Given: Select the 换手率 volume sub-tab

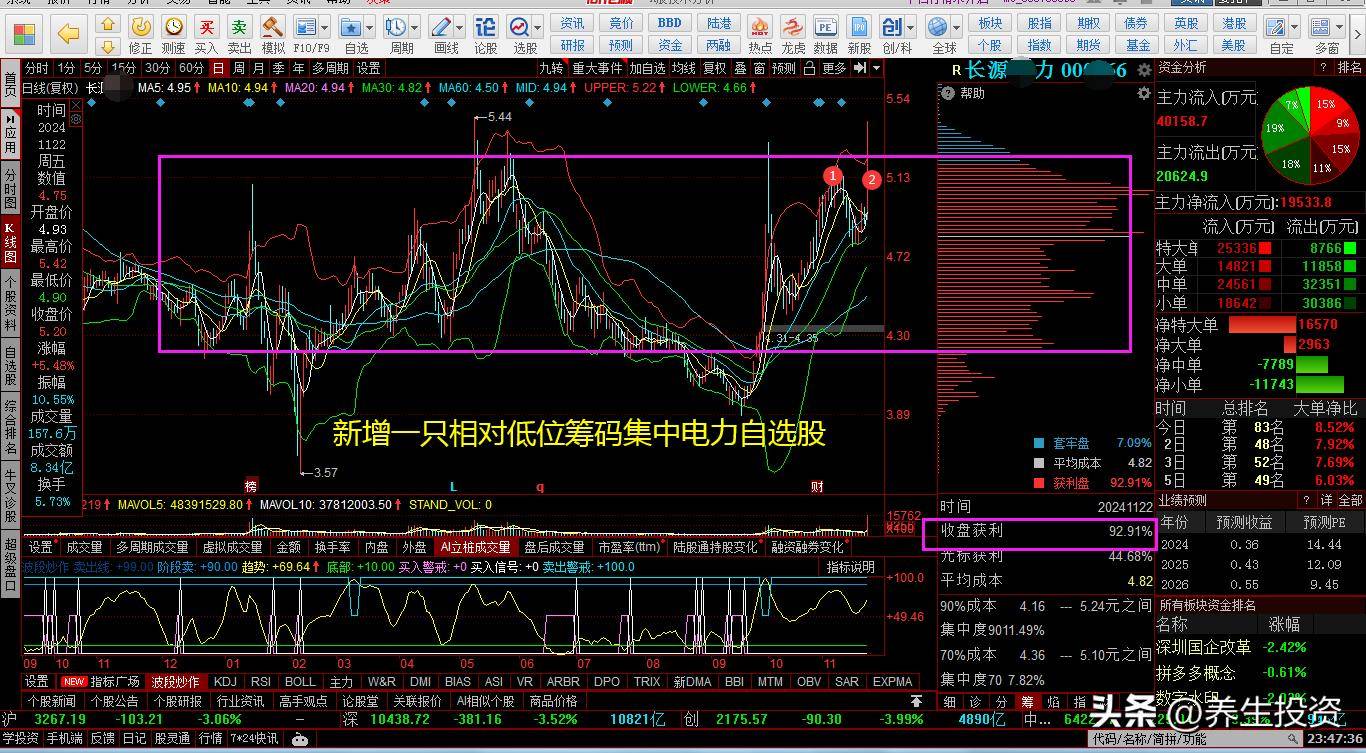Looking at the screenshot, I should pyautogui.click(x=332, y=547).
